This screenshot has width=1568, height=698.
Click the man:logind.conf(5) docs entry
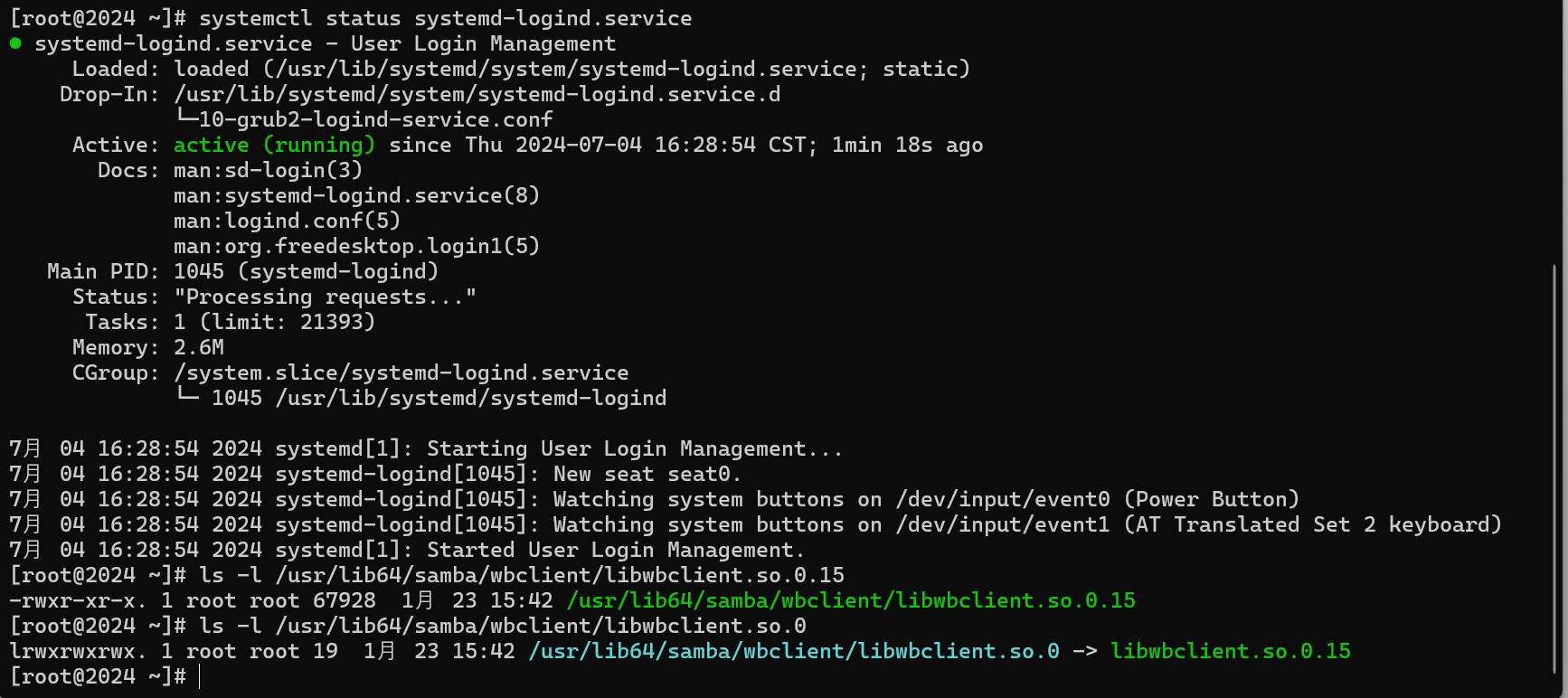point(287,221)
